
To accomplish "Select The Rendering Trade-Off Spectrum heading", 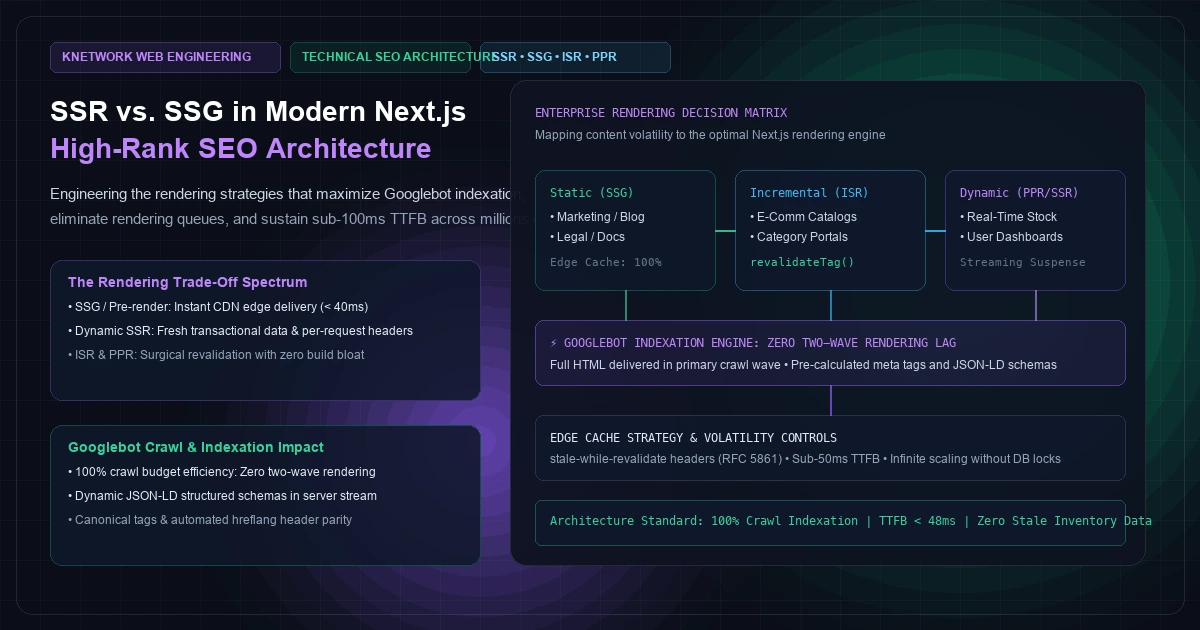I will click(187, 282).
